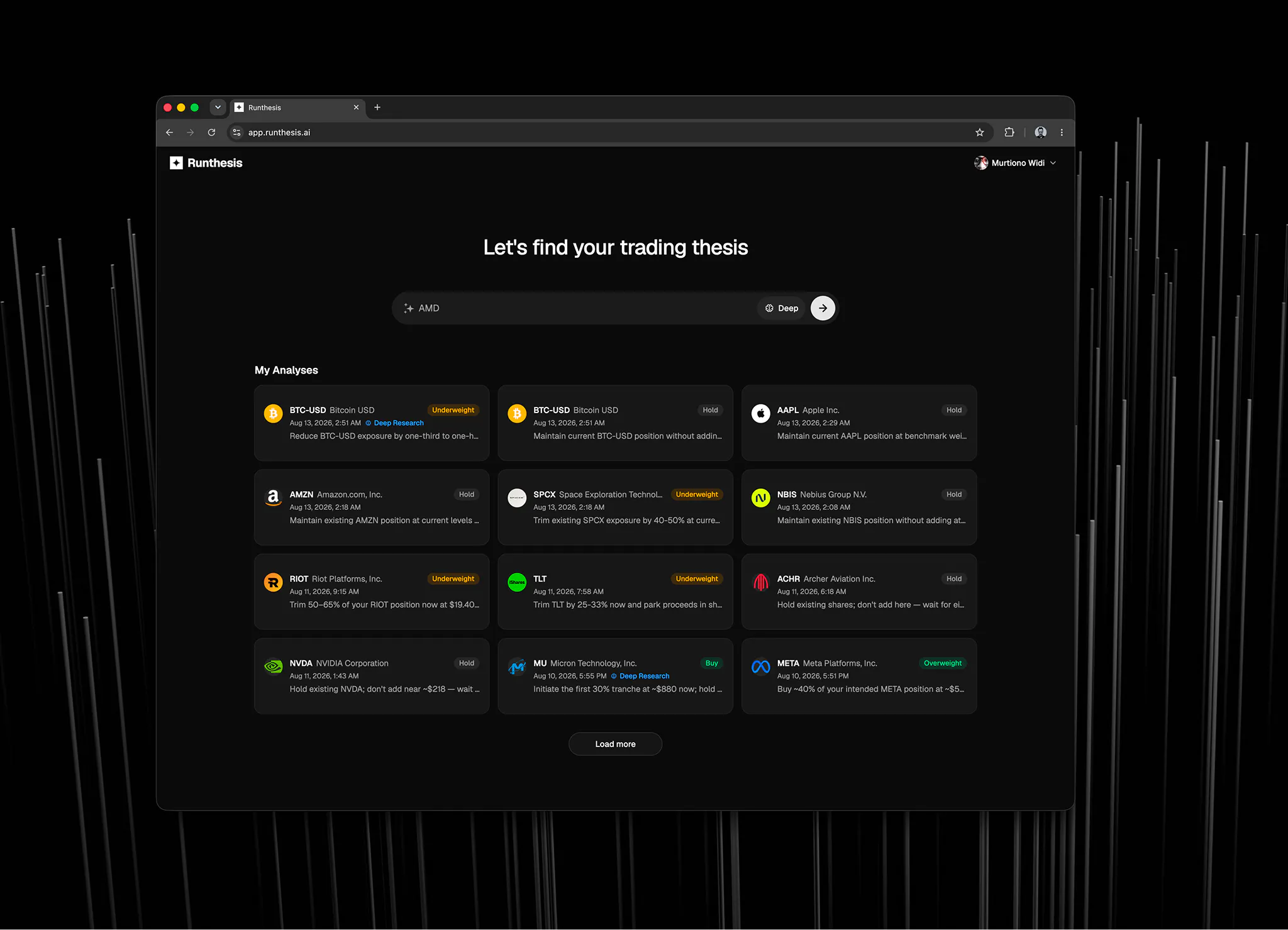1288x930 pixels.
Task: Click the Hold badge on AAPL card
Action: [954, 410]
